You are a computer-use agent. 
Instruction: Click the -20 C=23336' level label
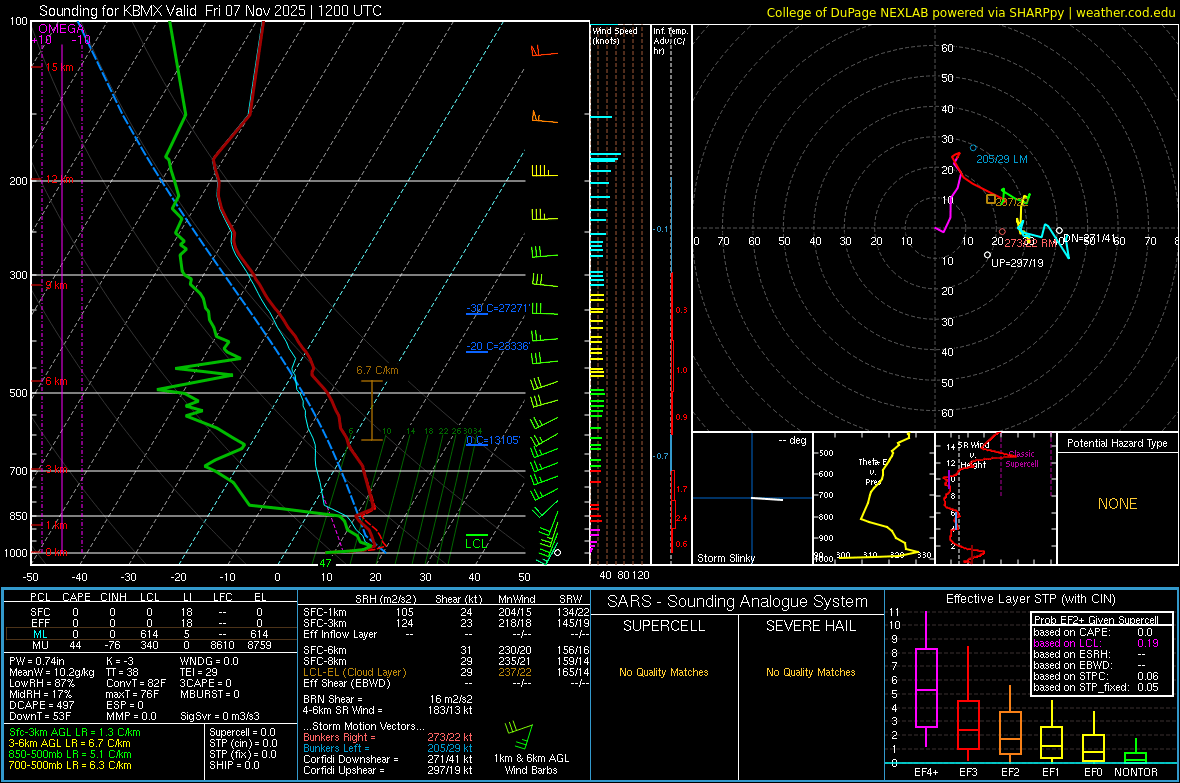[497, 346]
